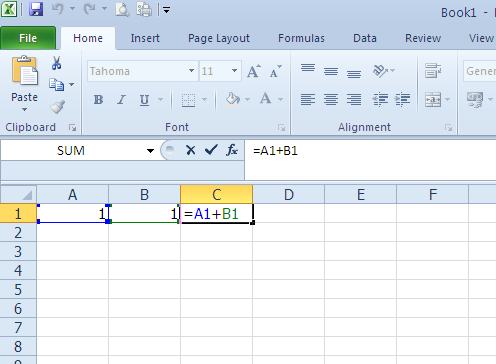Open the green File button
This screenshot has width=496, height=364.
[x=28, y=38]
